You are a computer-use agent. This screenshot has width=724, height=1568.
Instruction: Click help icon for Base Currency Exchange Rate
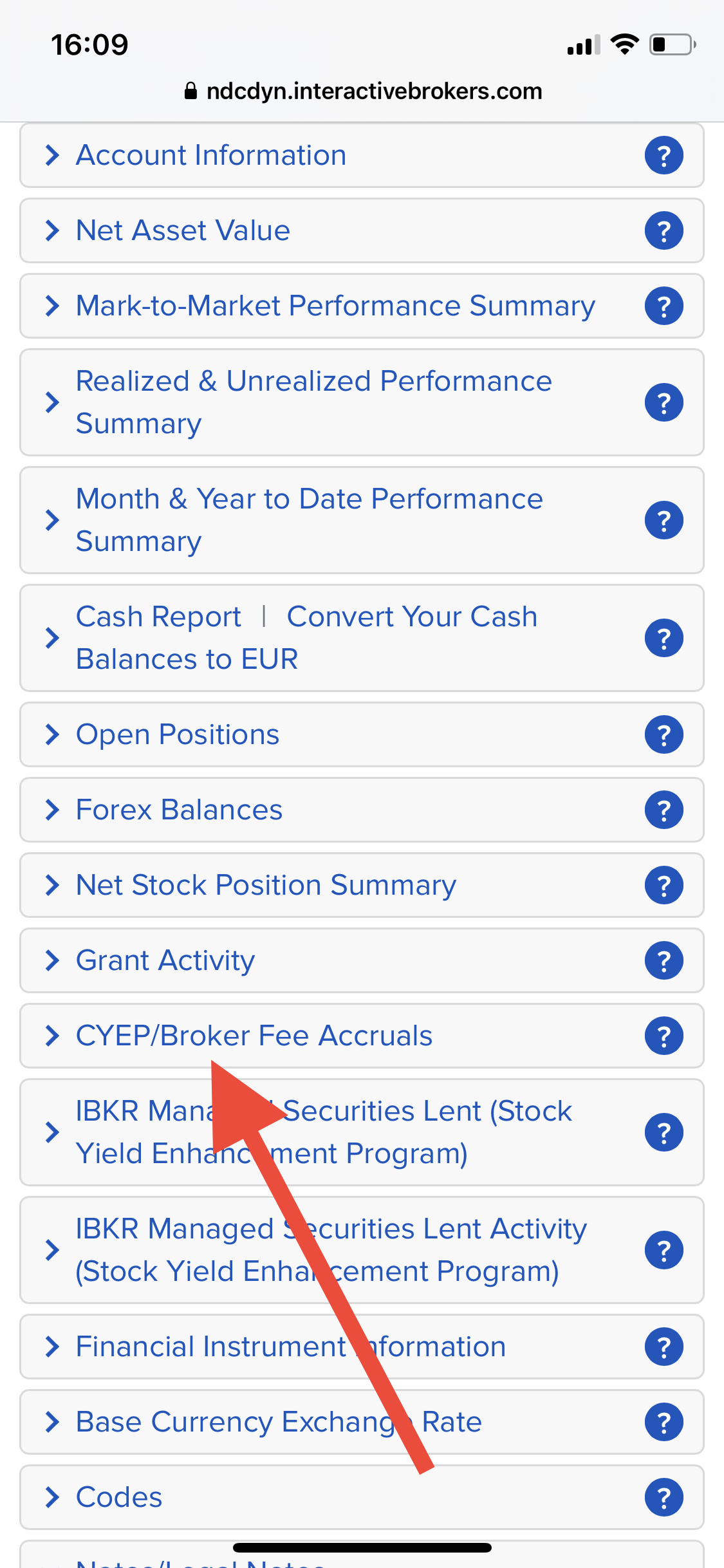pos(664,1422)
